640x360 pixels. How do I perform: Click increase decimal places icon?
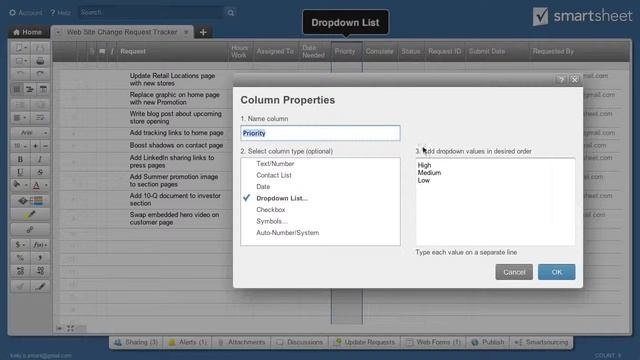(x=20, y=271)
